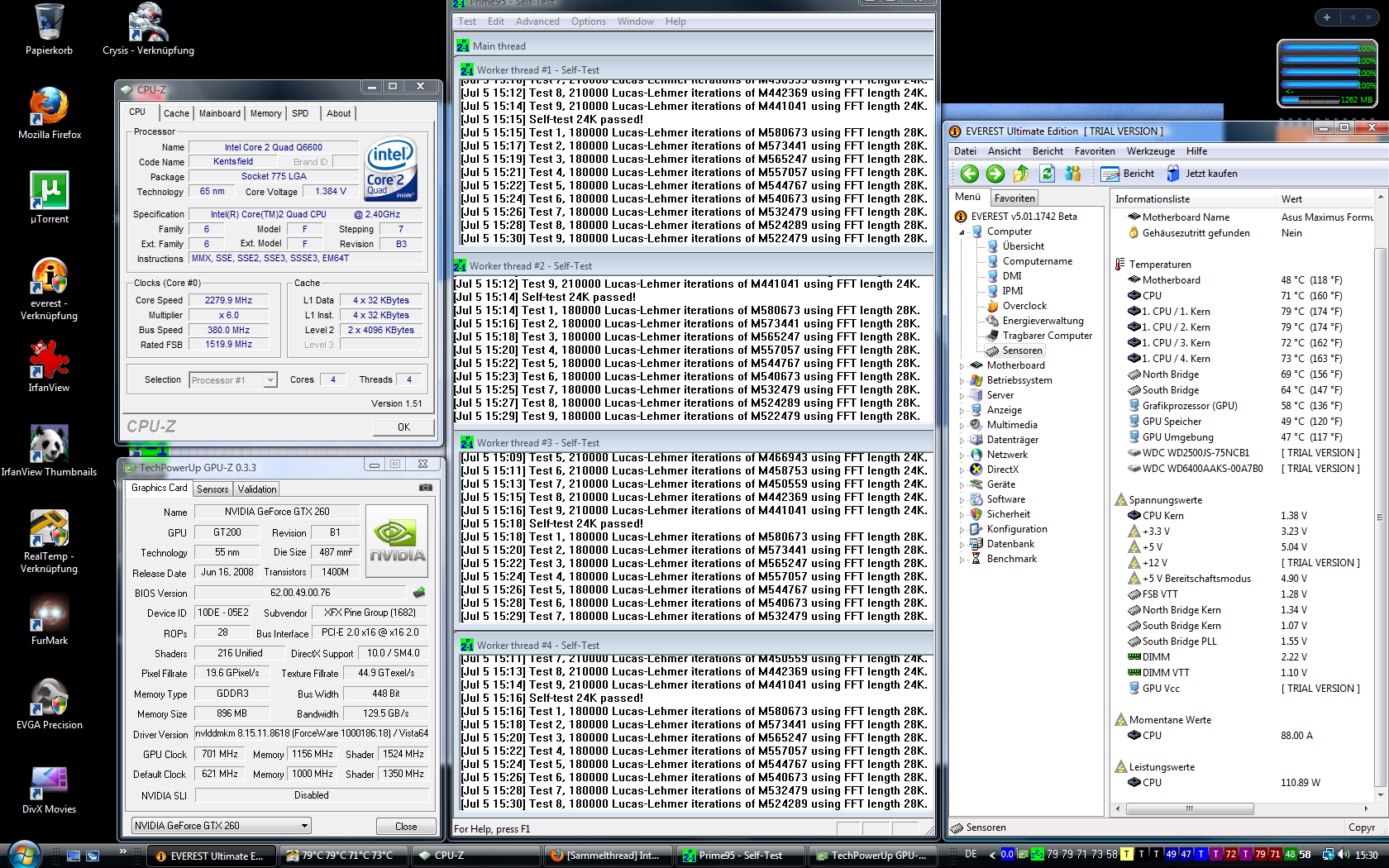The height and width of the screenshot is (868, 1389).
Task: Click Jetzt kaufen in EVEREST's toolbar
Action: coord(1202,174)
